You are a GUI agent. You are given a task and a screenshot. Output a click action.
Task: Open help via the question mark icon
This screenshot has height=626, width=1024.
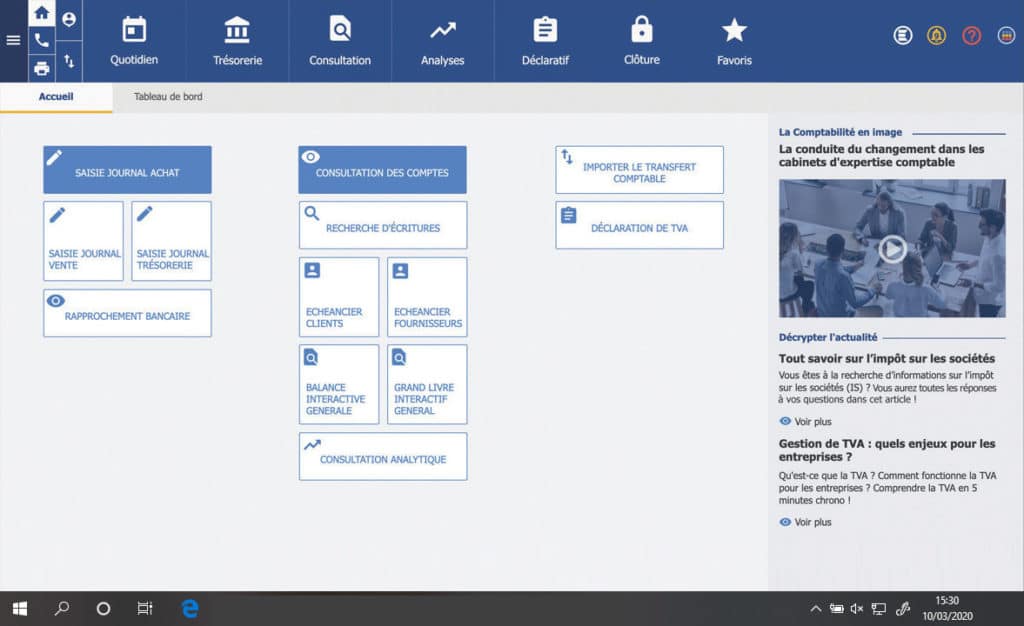(970, 36)
